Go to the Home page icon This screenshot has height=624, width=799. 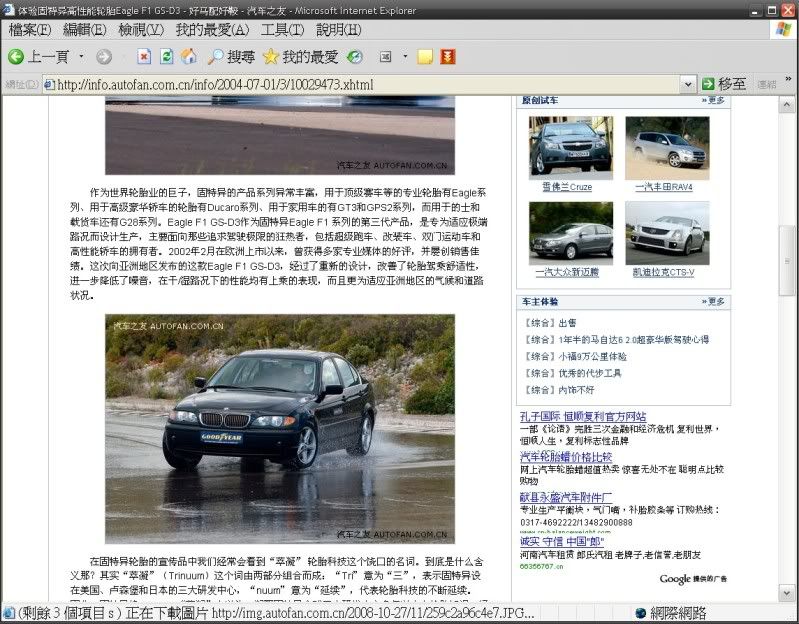[189, 57]
